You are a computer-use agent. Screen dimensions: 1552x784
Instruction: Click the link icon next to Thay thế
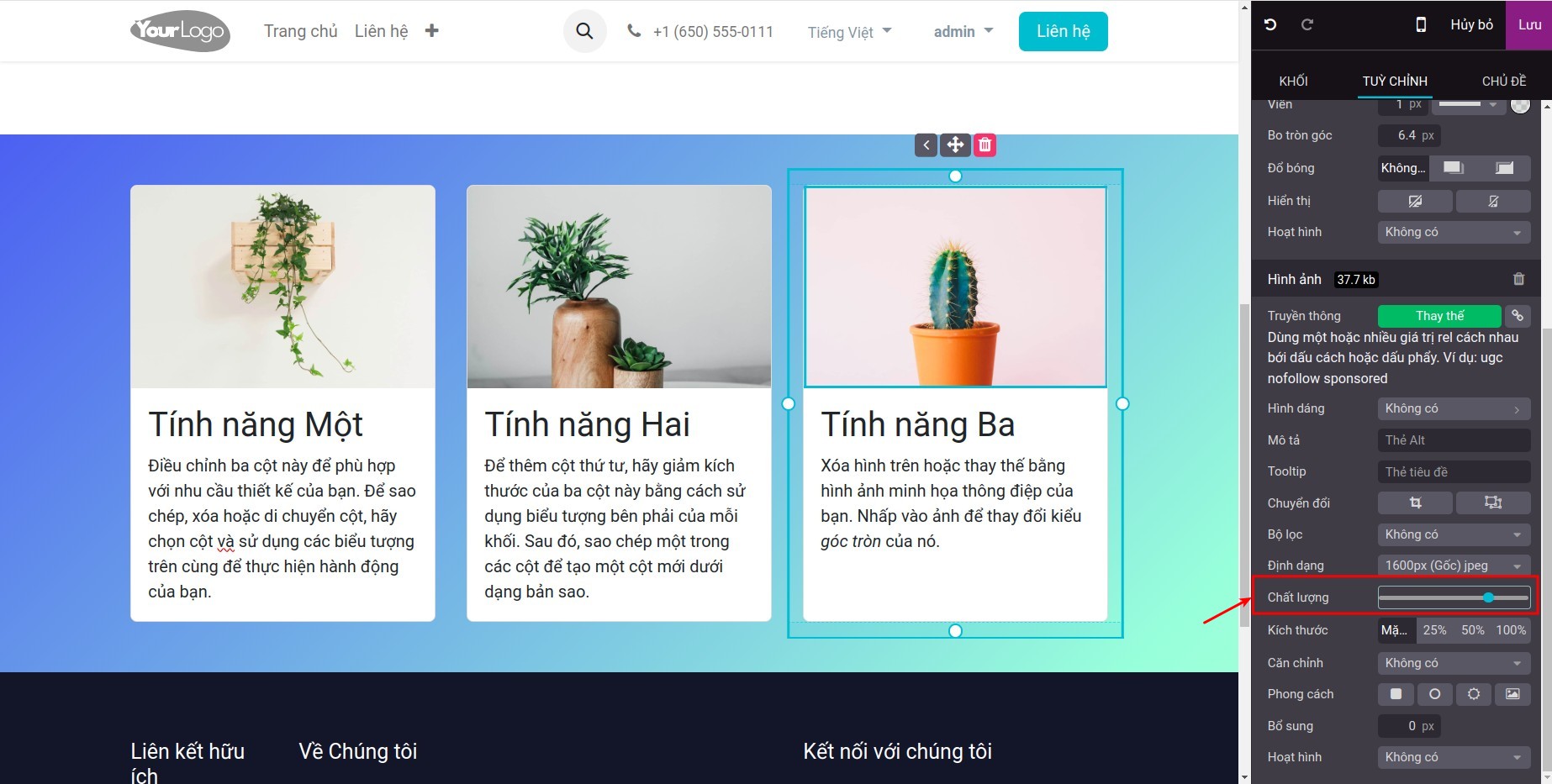(1518, 316)
